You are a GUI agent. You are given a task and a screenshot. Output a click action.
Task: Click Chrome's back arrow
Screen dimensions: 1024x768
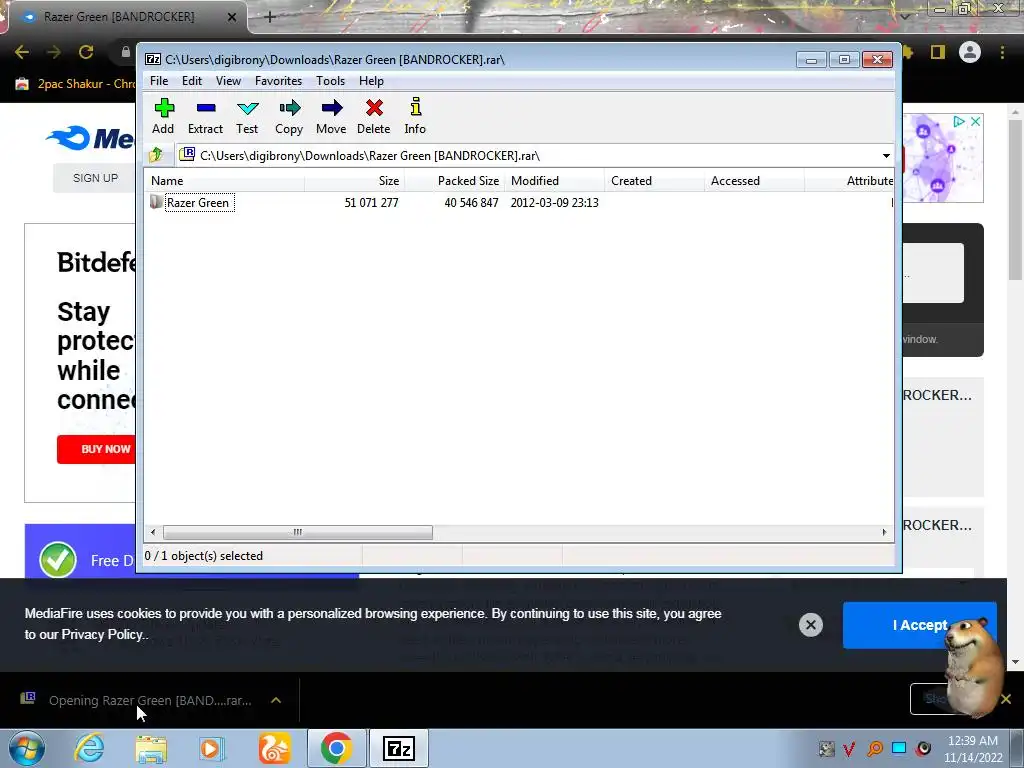(x=22, y=52)
